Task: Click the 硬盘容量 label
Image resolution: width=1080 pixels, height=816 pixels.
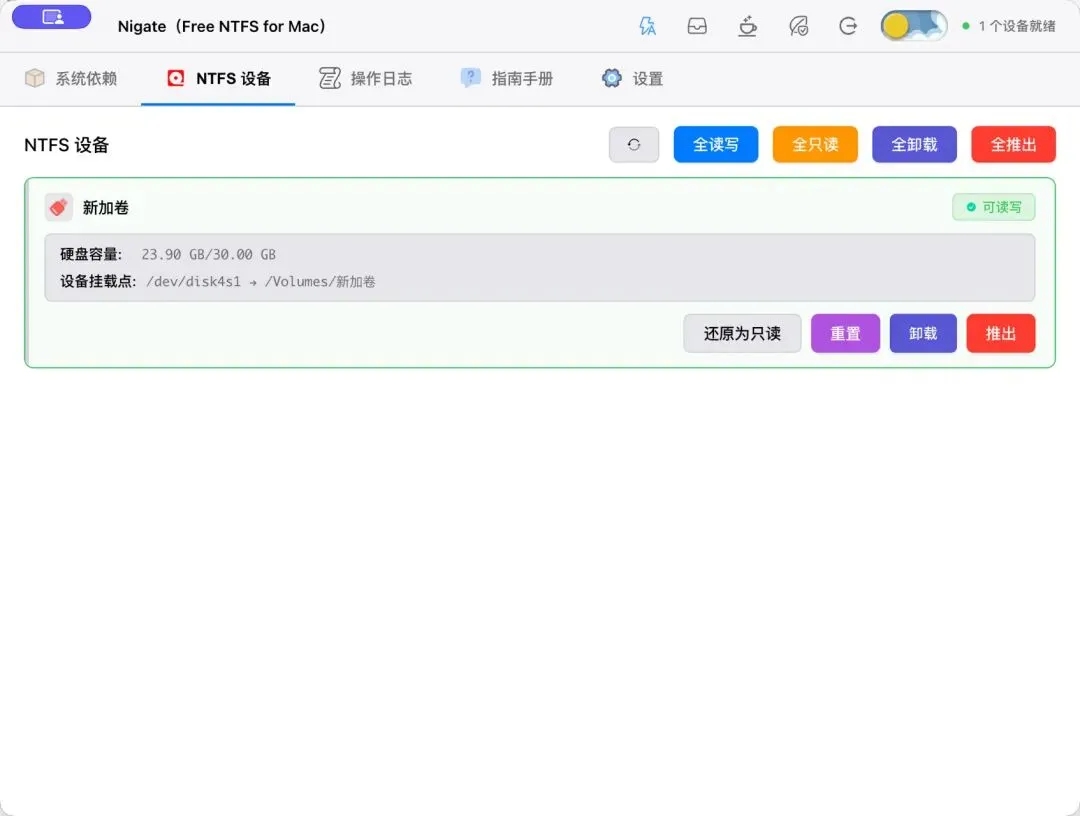Action: (x=91, y=255)
